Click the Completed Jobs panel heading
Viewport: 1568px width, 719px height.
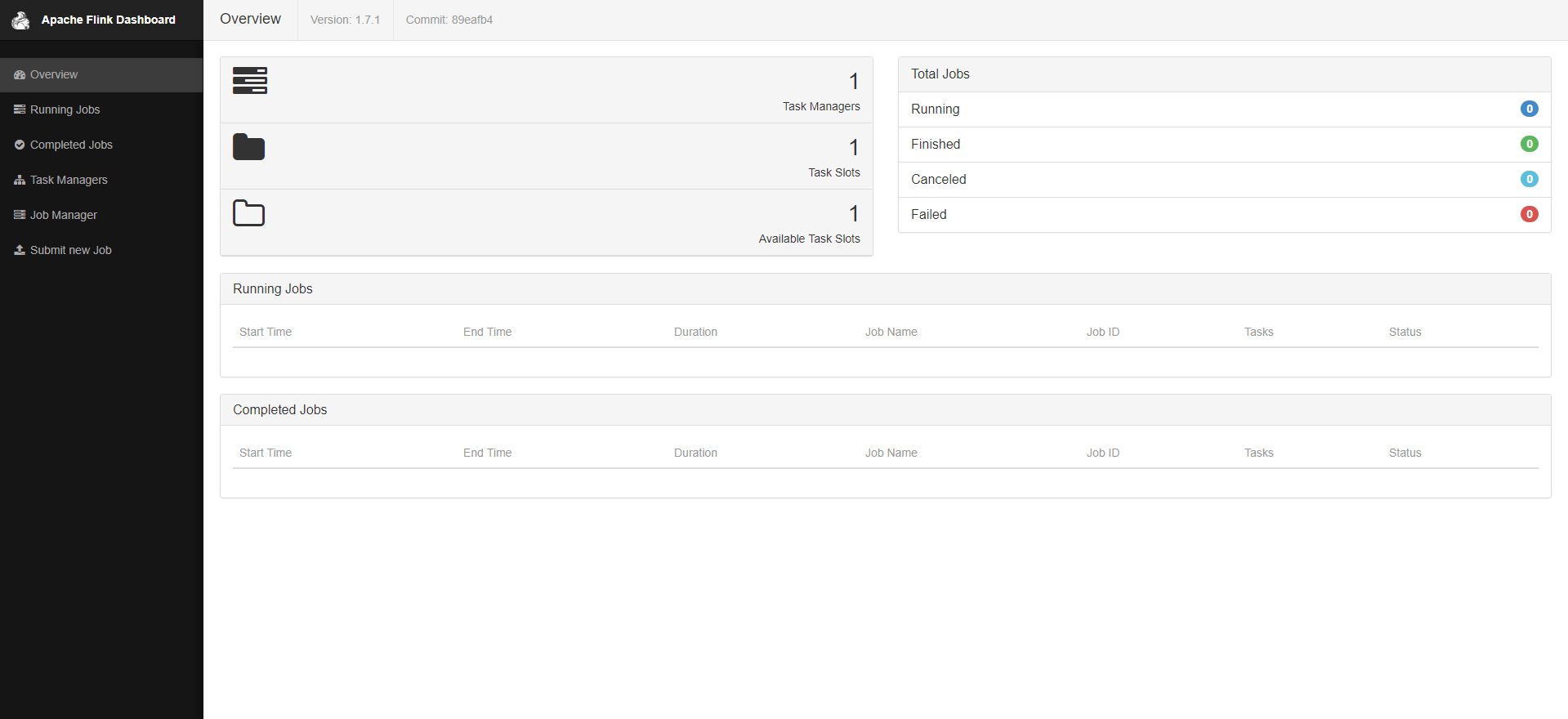pos(279,410)
